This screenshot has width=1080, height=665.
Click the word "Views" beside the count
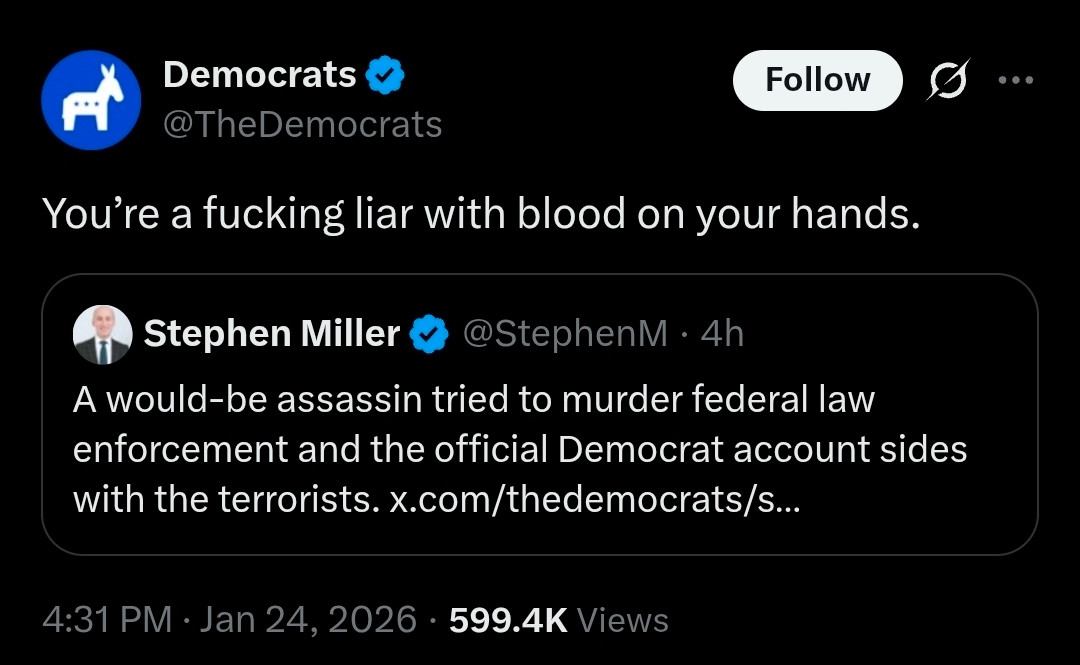[623, 621]
